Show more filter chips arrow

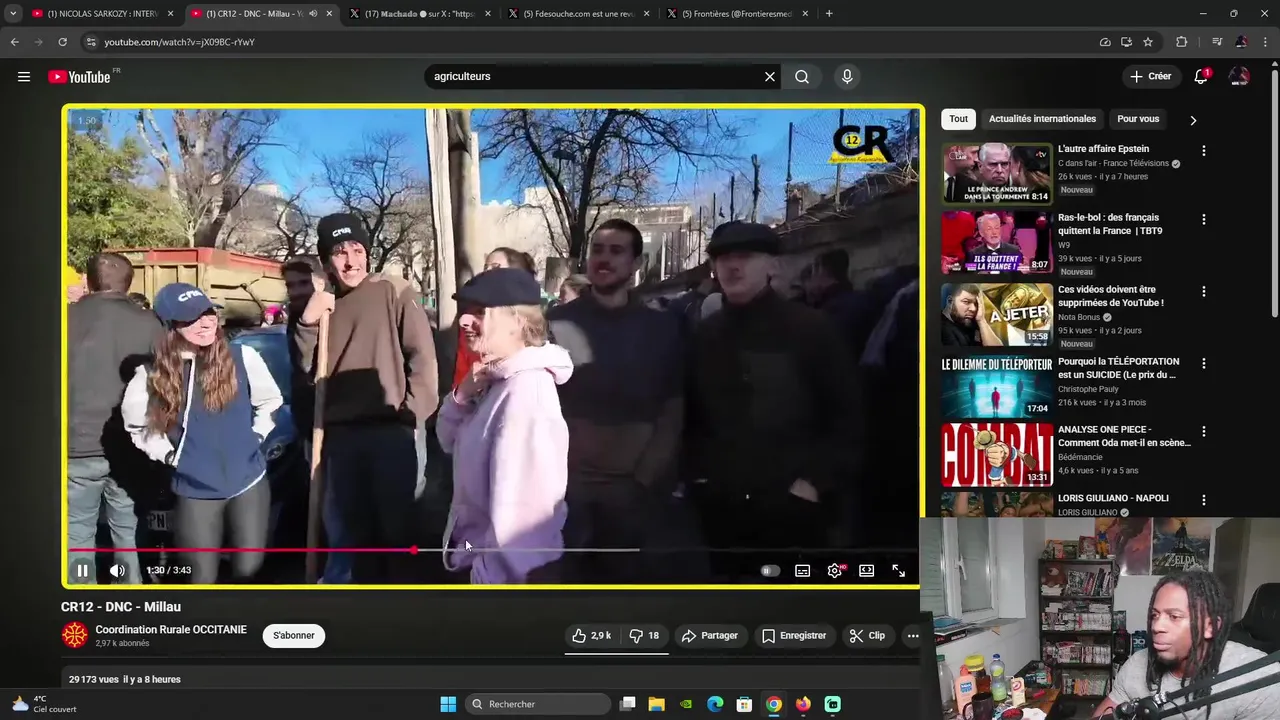pyautogui.click(x=1193, y=120)
